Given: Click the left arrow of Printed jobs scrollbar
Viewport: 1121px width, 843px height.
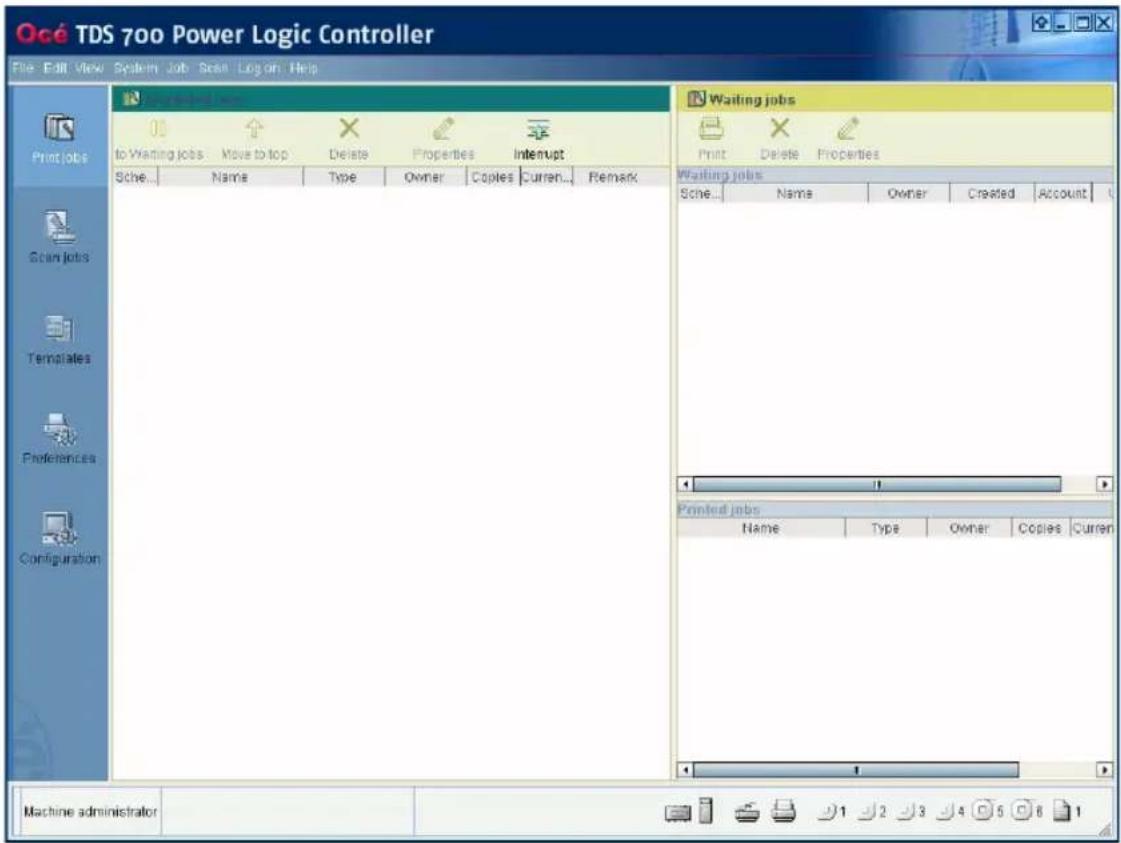Looking at the screenshot, I should [685, 769].
